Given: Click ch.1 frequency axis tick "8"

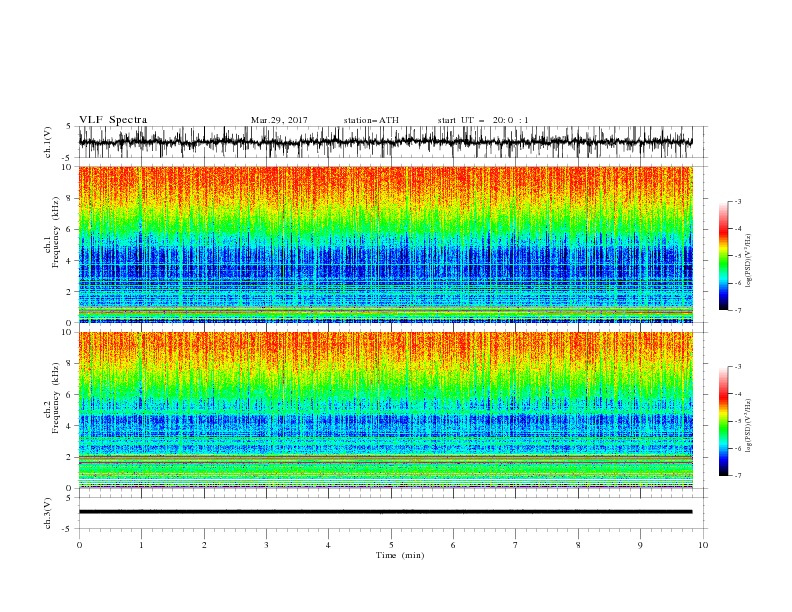Looking at the screenshot, I should click(x=69, y=198).
